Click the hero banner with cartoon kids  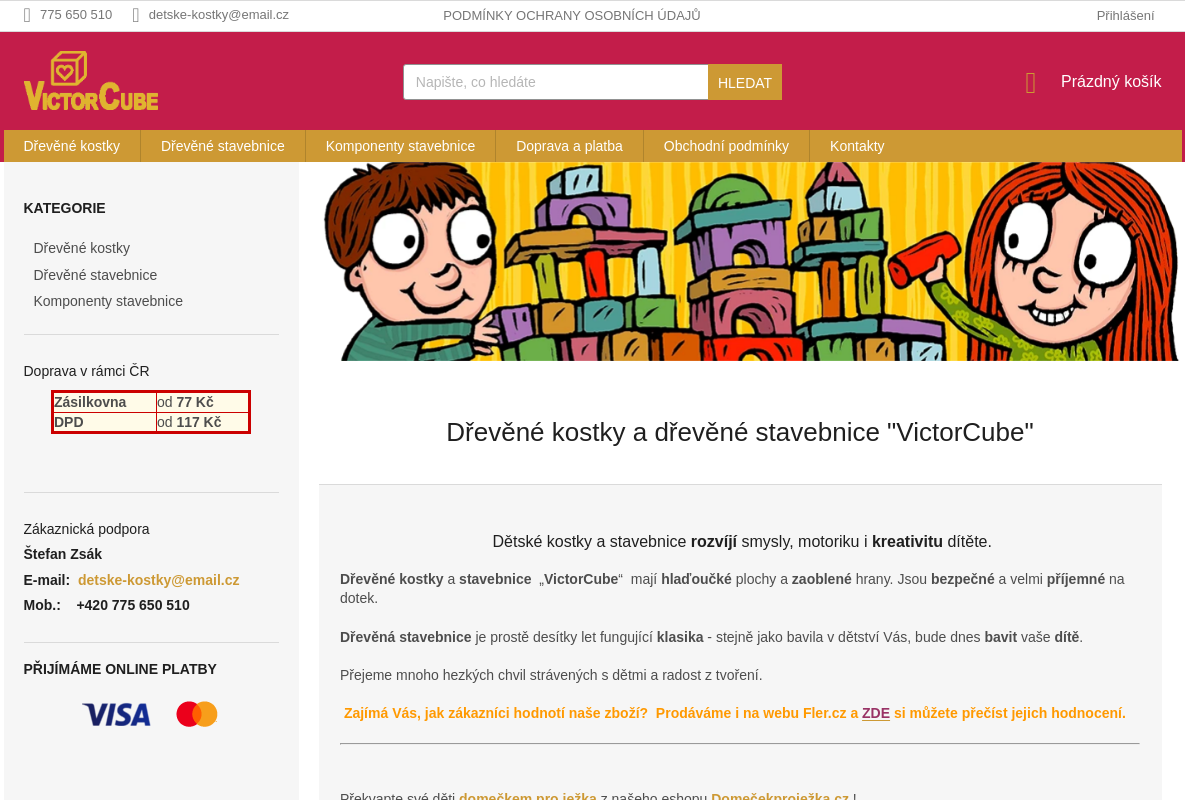tap(750, 262)
